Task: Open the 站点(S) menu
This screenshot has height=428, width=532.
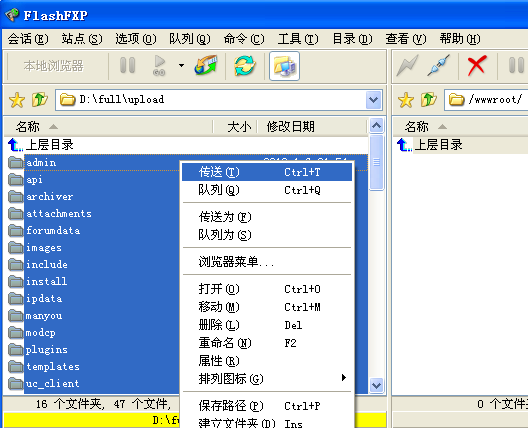Action: pos(82,39)
